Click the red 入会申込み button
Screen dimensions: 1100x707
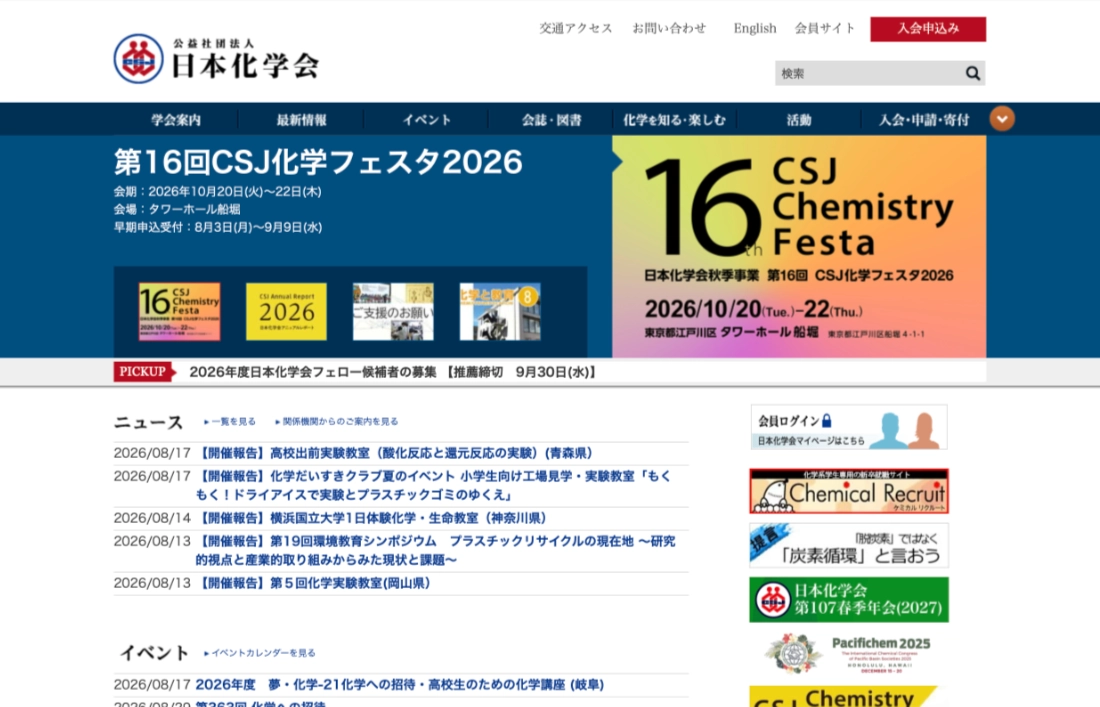[x=928, y=29]
